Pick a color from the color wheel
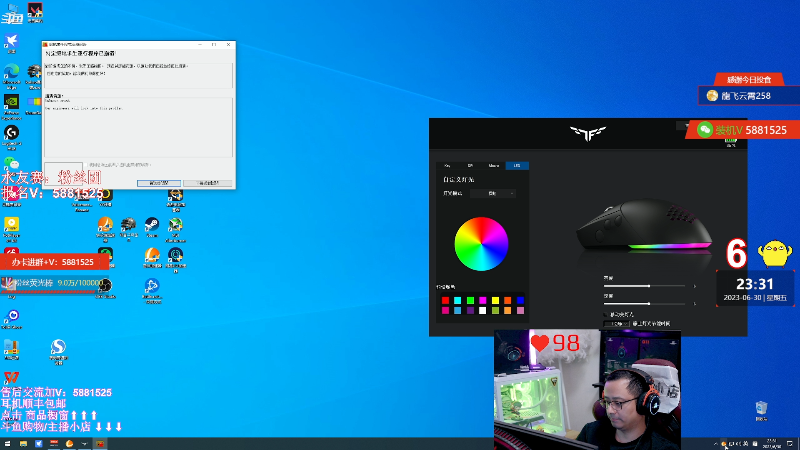Image resolution: width=800 pixels, height=450 pixels. coord(481,244)
